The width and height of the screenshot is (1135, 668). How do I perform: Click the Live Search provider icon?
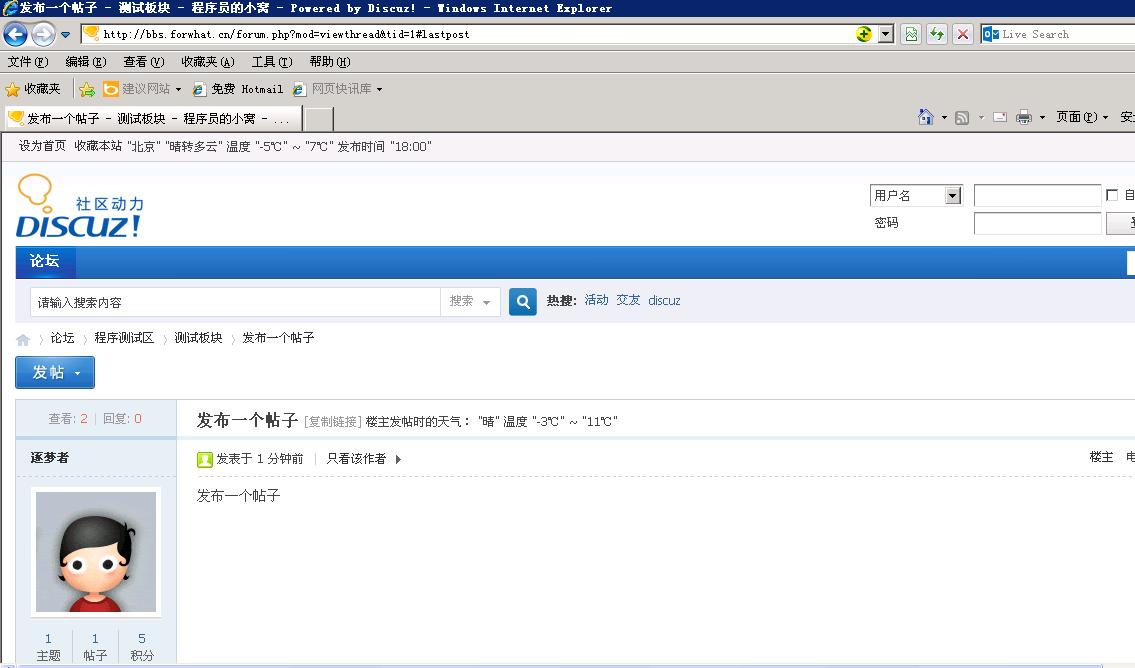click(x=990, y=34)
